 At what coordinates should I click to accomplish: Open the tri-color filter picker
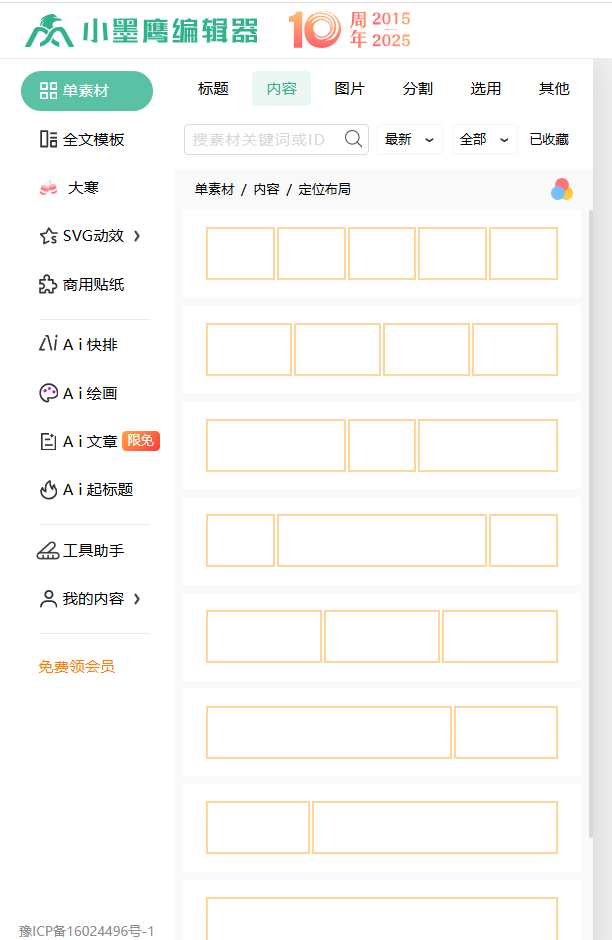coord(561,188)
